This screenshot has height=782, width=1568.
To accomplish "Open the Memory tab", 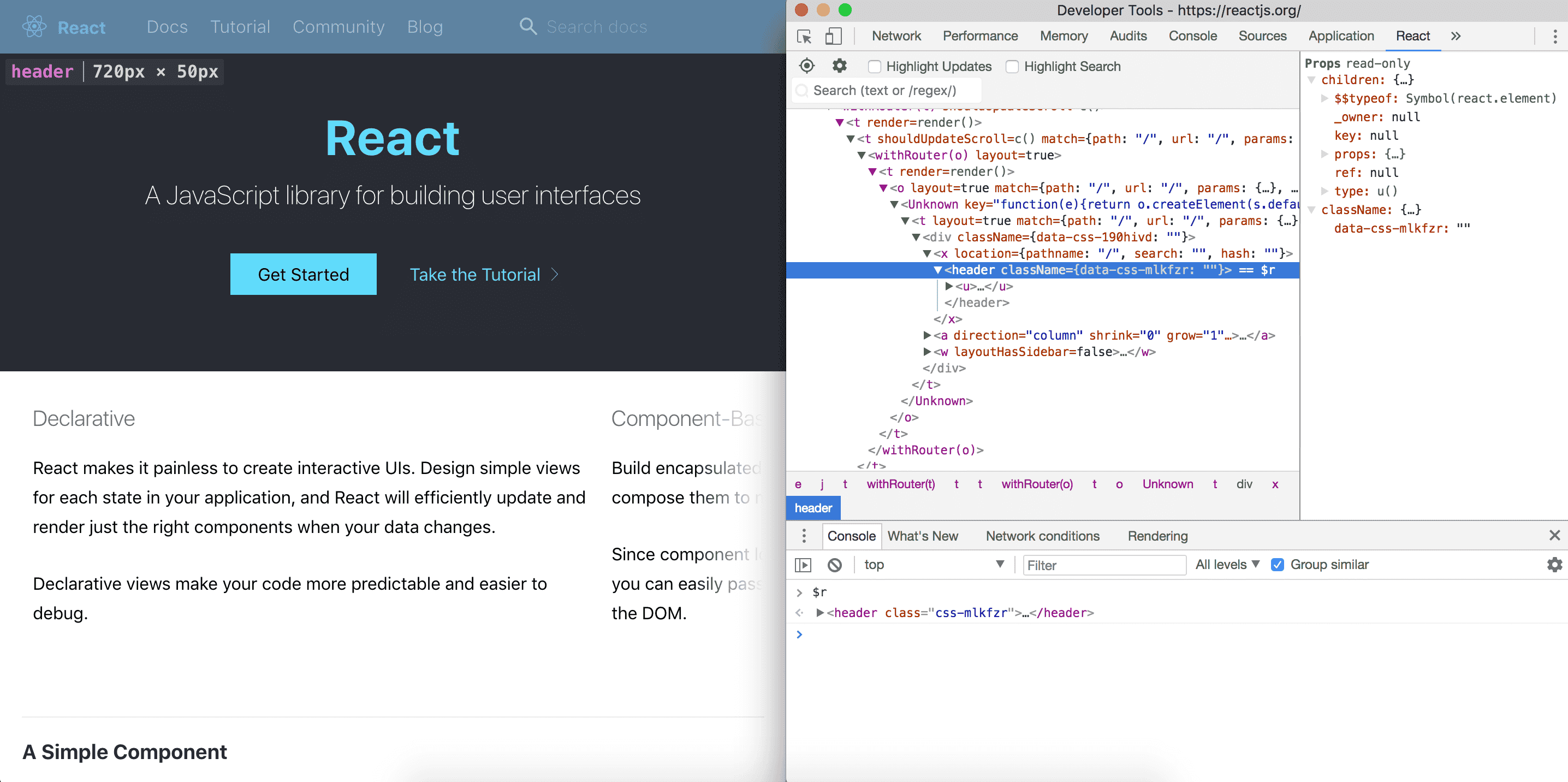I will coord(1064,36).
